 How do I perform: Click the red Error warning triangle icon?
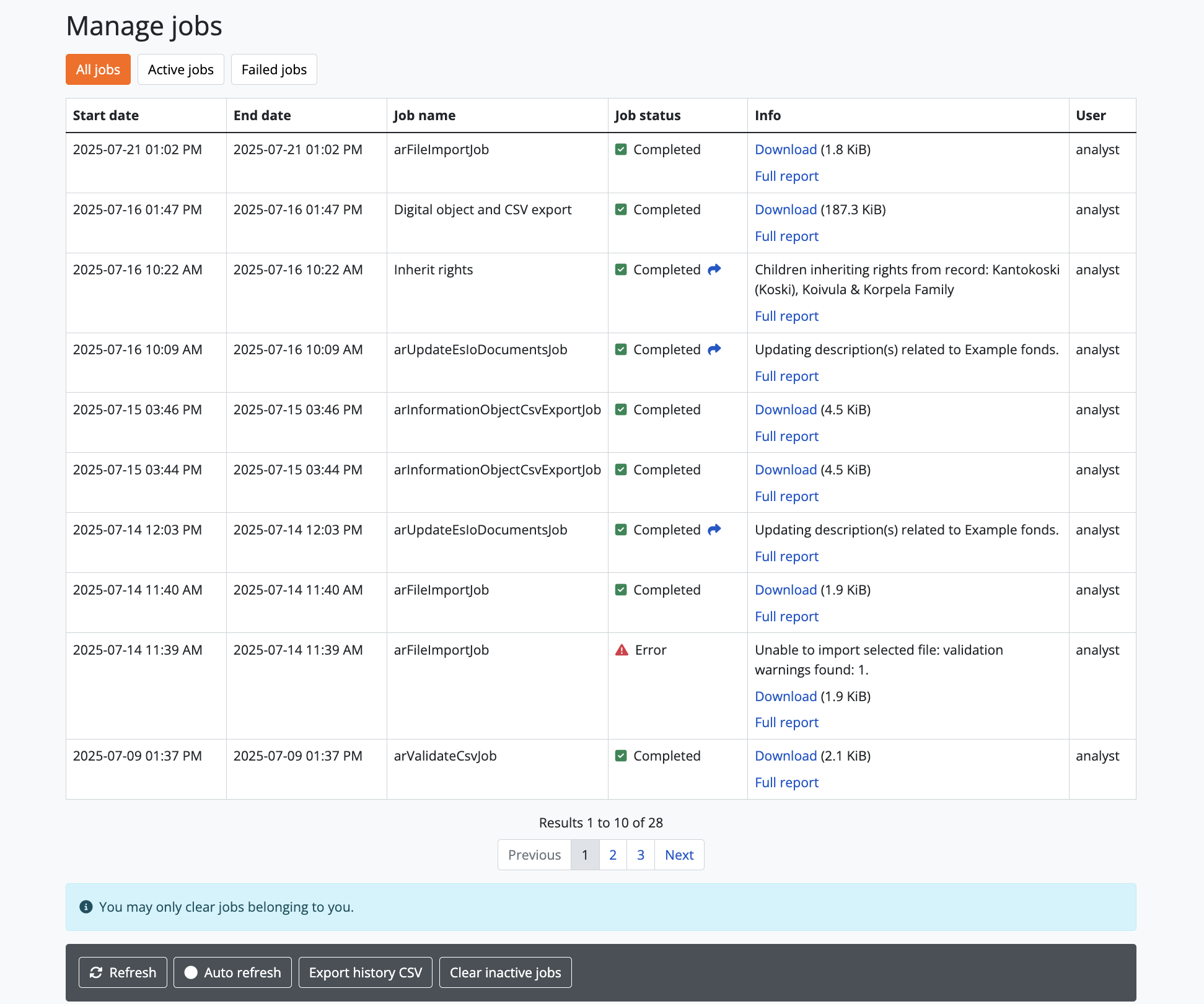[x=622, y=650]
